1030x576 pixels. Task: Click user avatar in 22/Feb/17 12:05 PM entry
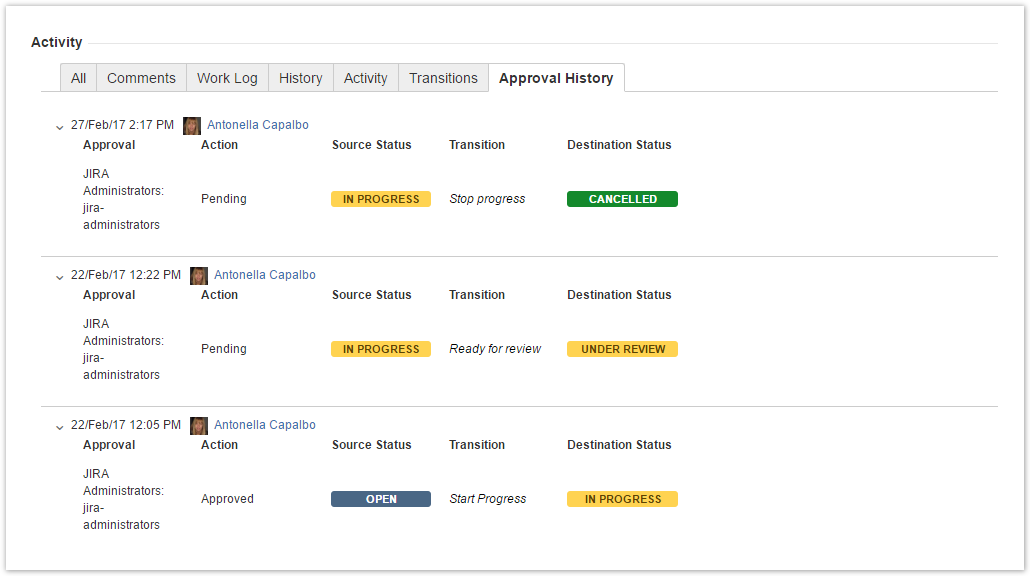click(199, 426)
